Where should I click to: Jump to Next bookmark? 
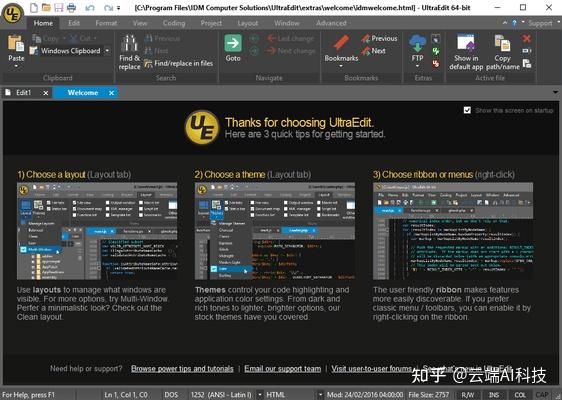pyautogui.click(x=373, y=51)
